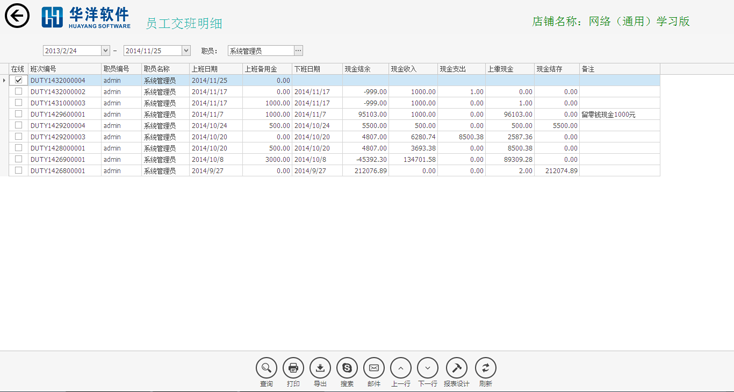The width and height of the screenshot is (734, 392).
Task: Click the 现金结存 column header
Action: pos(557,69)
